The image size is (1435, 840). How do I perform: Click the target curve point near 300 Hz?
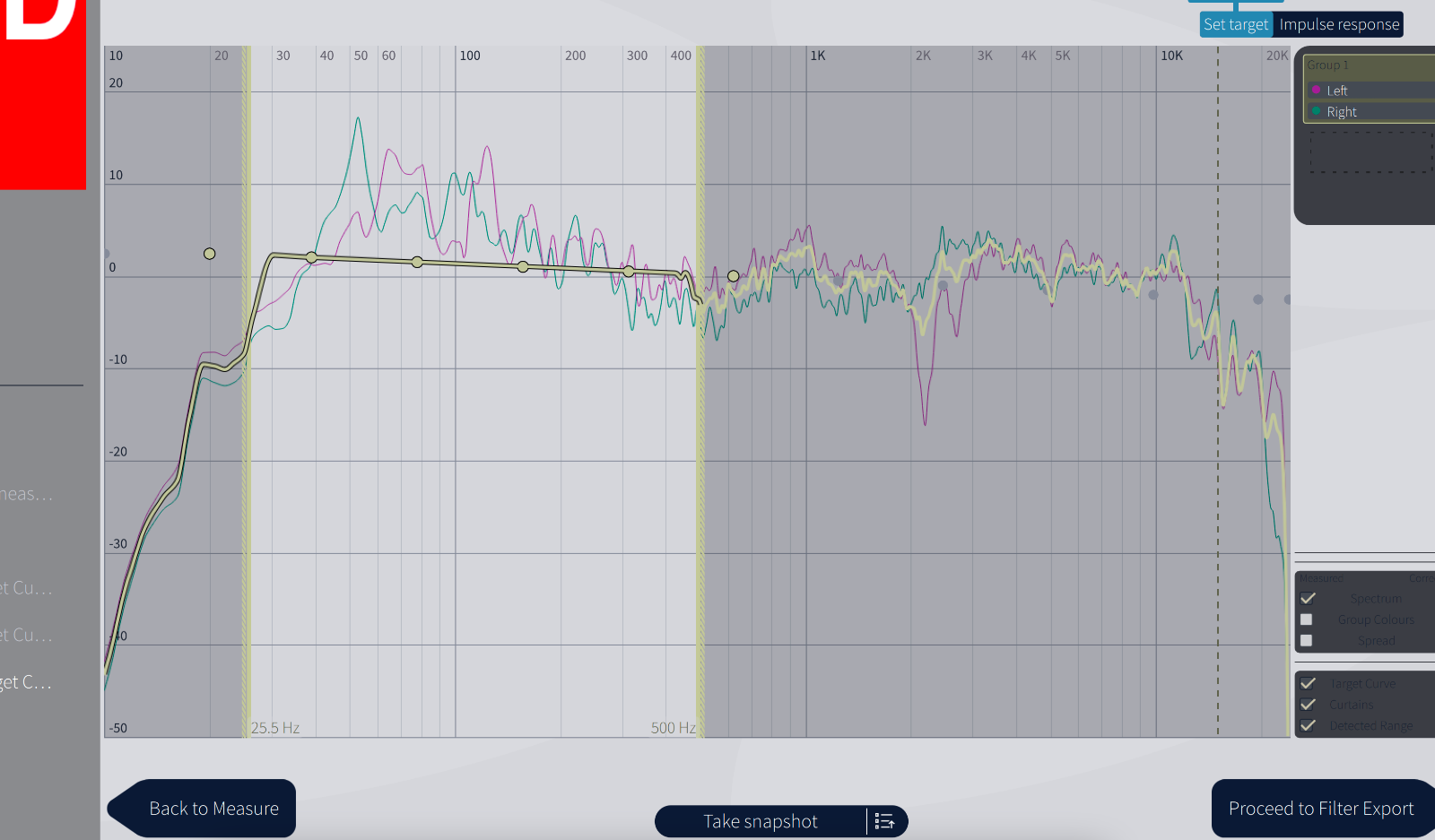[629, 271]
